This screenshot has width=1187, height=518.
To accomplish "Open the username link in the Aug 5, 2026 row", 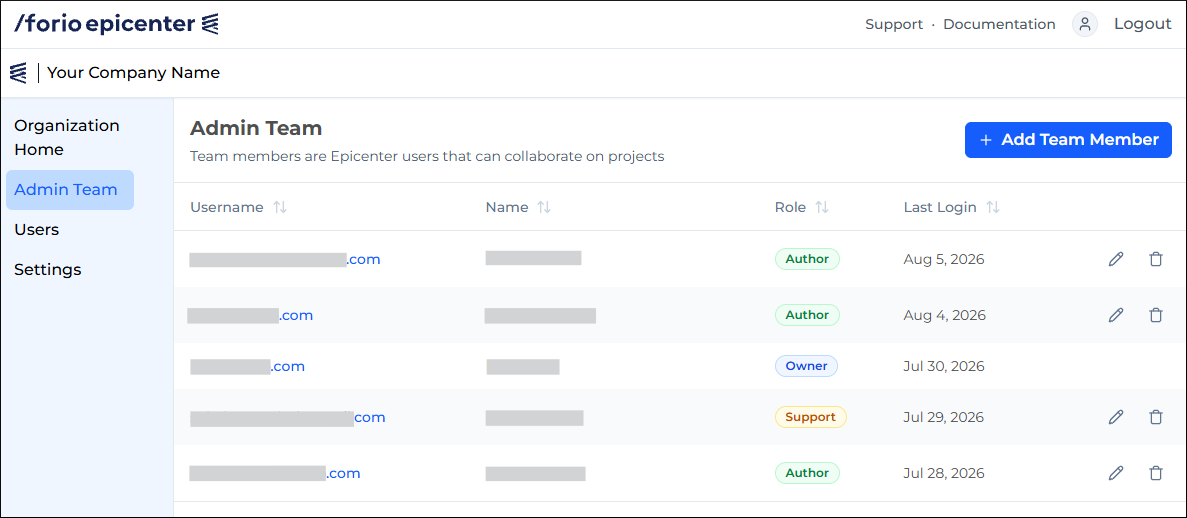I will (x=285, y=260).
